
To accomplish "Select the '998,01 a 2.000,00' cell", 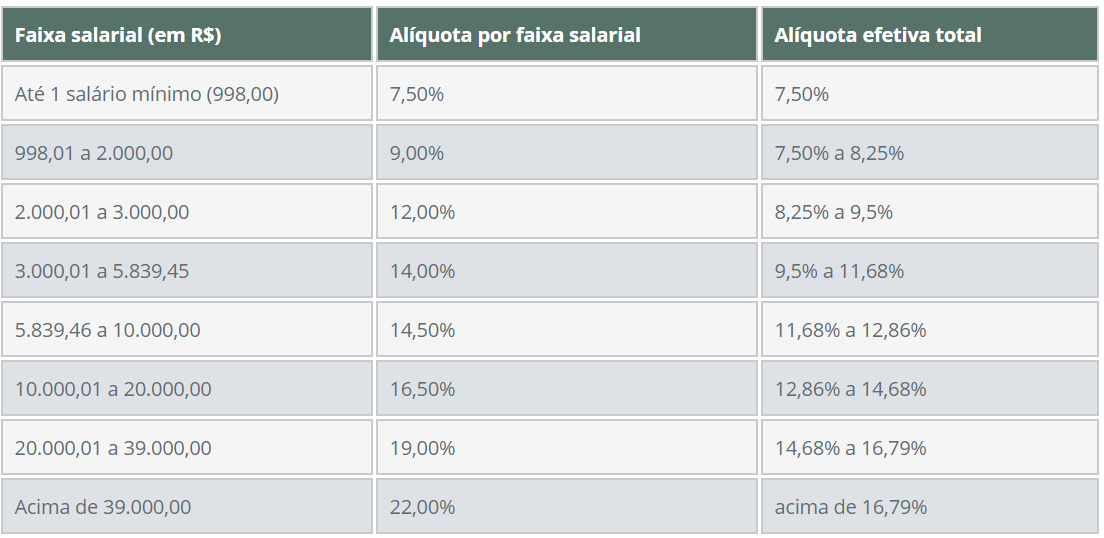I will (94, 153).
